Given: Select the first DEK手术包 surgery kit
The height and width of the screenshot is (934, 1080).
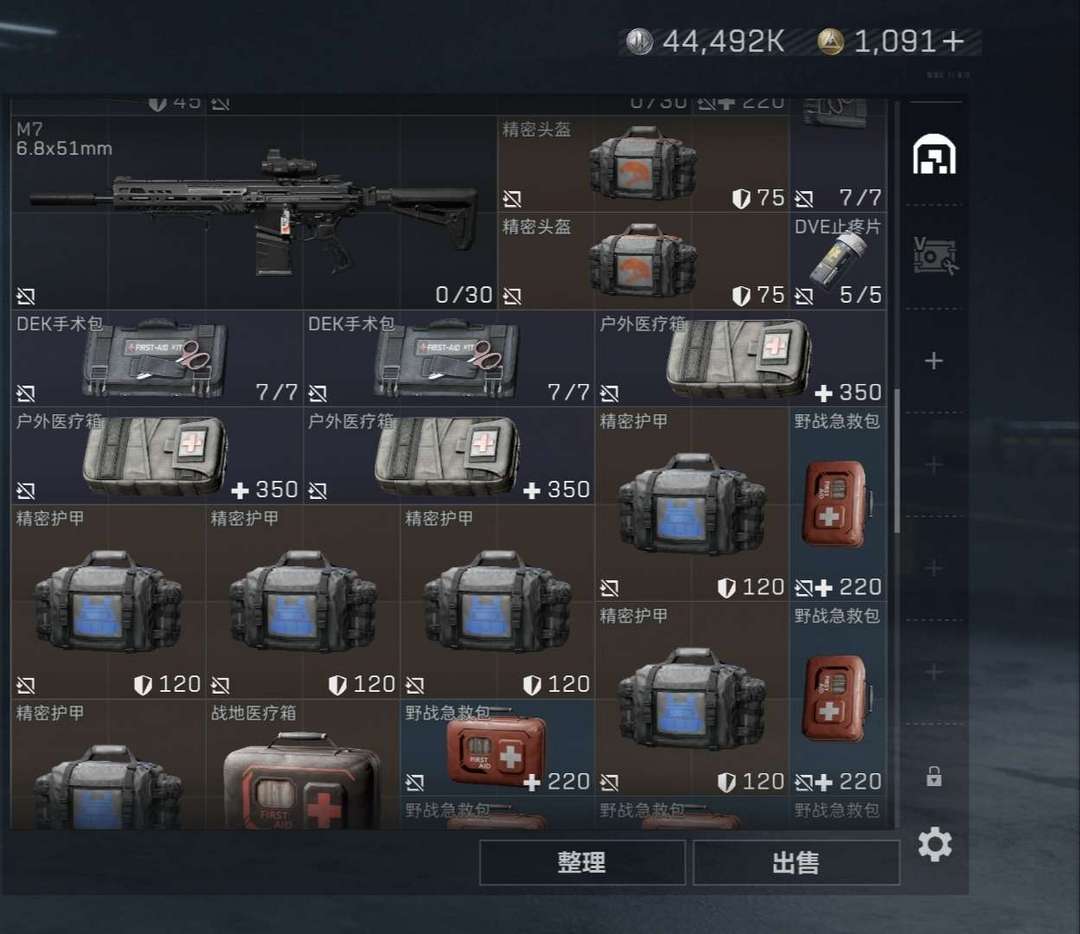Looking at the screenshot, I should coord(157,358).
